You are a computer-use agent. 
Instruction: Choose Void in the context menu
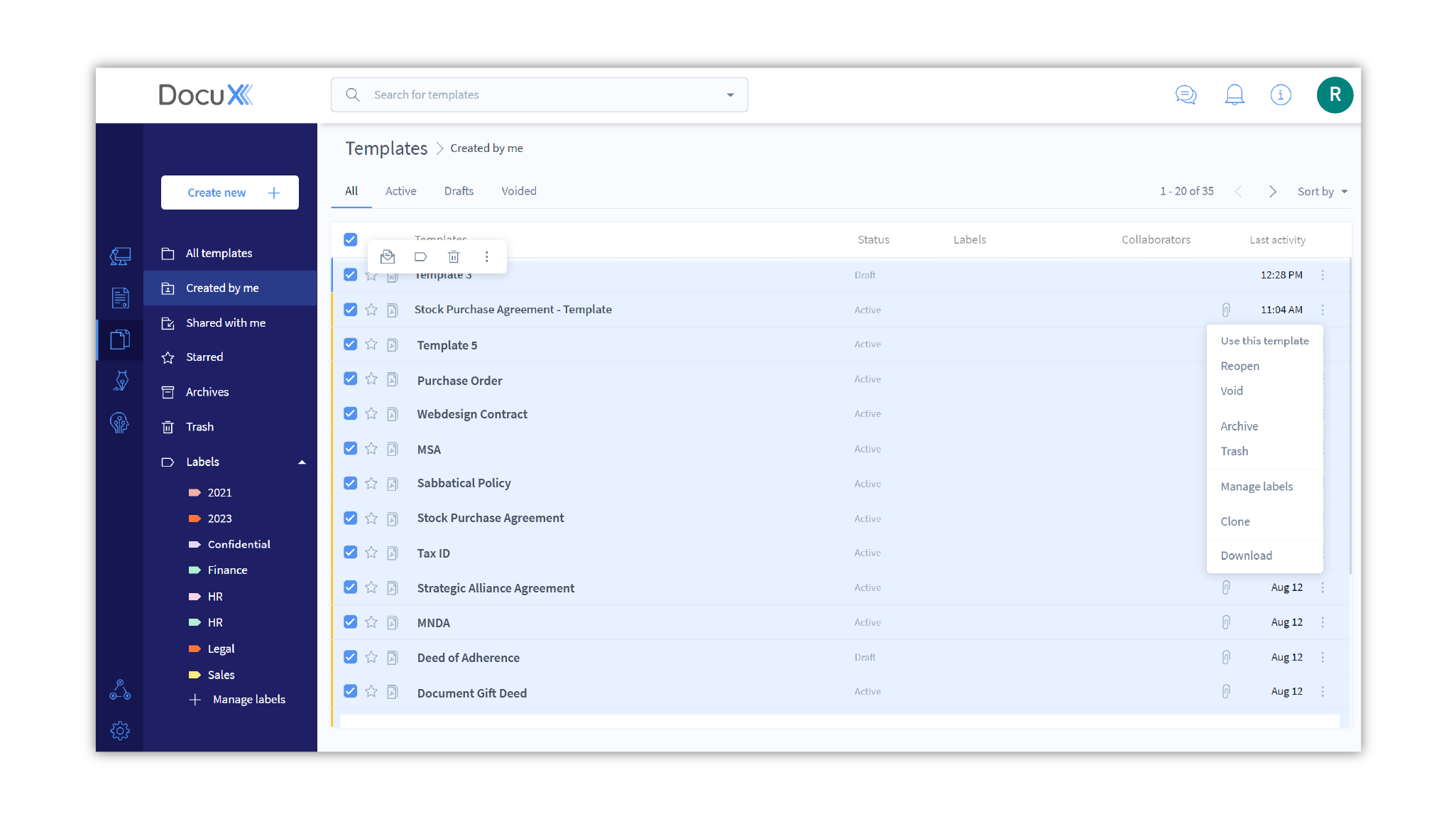coord(1232,391)
